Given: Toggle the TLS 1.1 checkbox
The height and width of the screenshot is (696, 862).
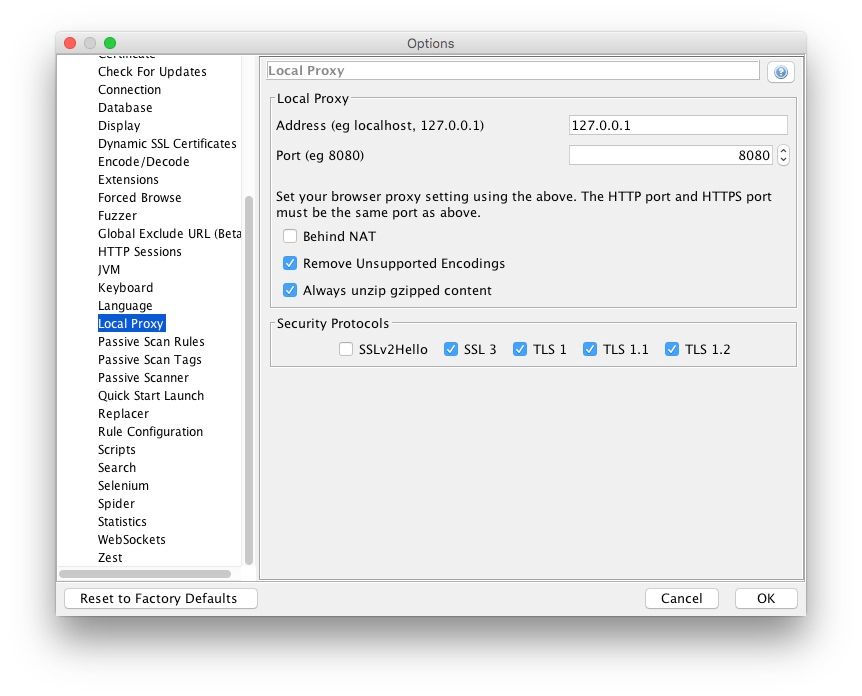Looking at the screenshot, I should 590,349.
